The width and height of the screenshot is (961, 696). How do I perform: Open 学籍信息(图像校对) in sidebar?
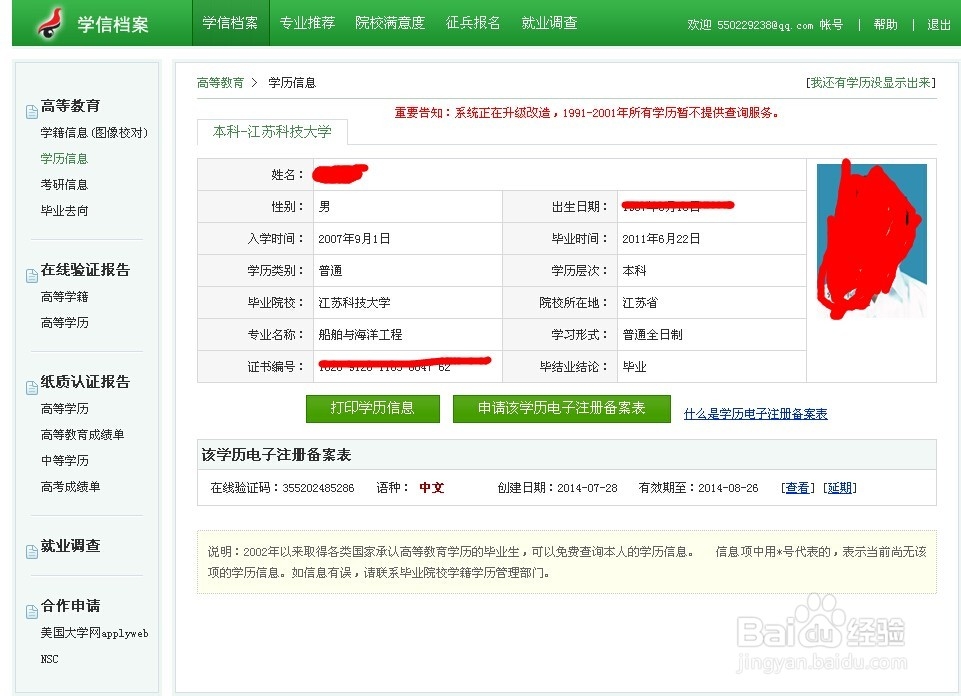click(94, 132)
